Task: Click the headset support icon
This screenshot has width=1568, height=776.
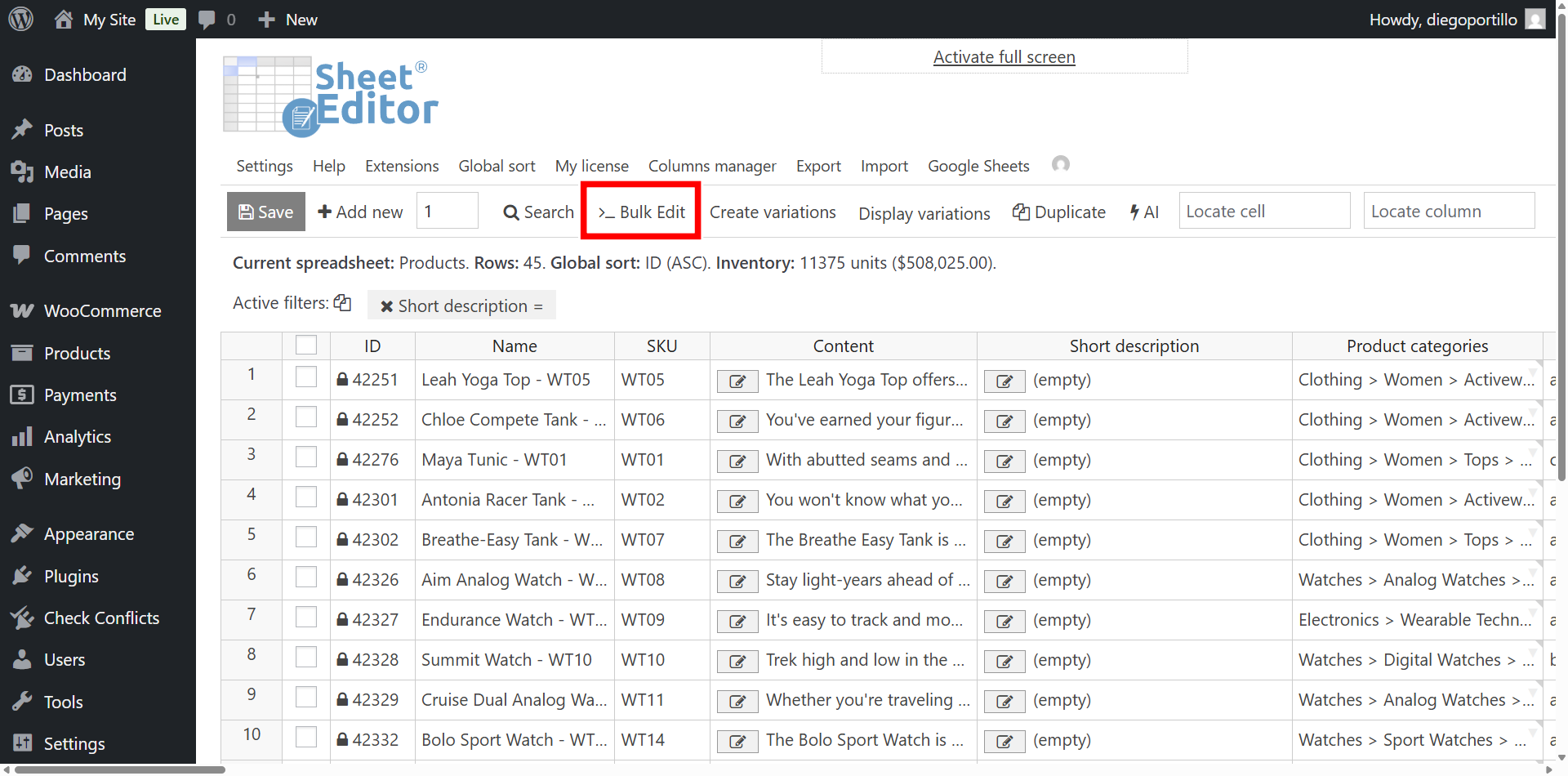Action: [1060, 164]
